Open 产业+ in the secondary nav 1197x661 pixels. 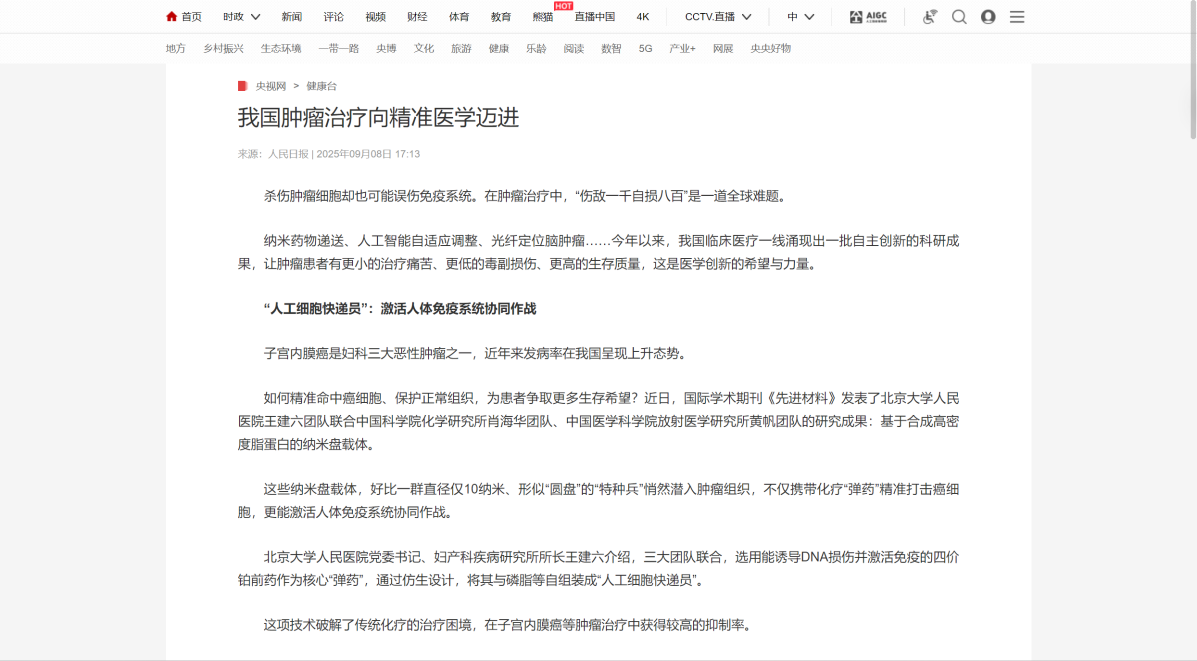682,48
